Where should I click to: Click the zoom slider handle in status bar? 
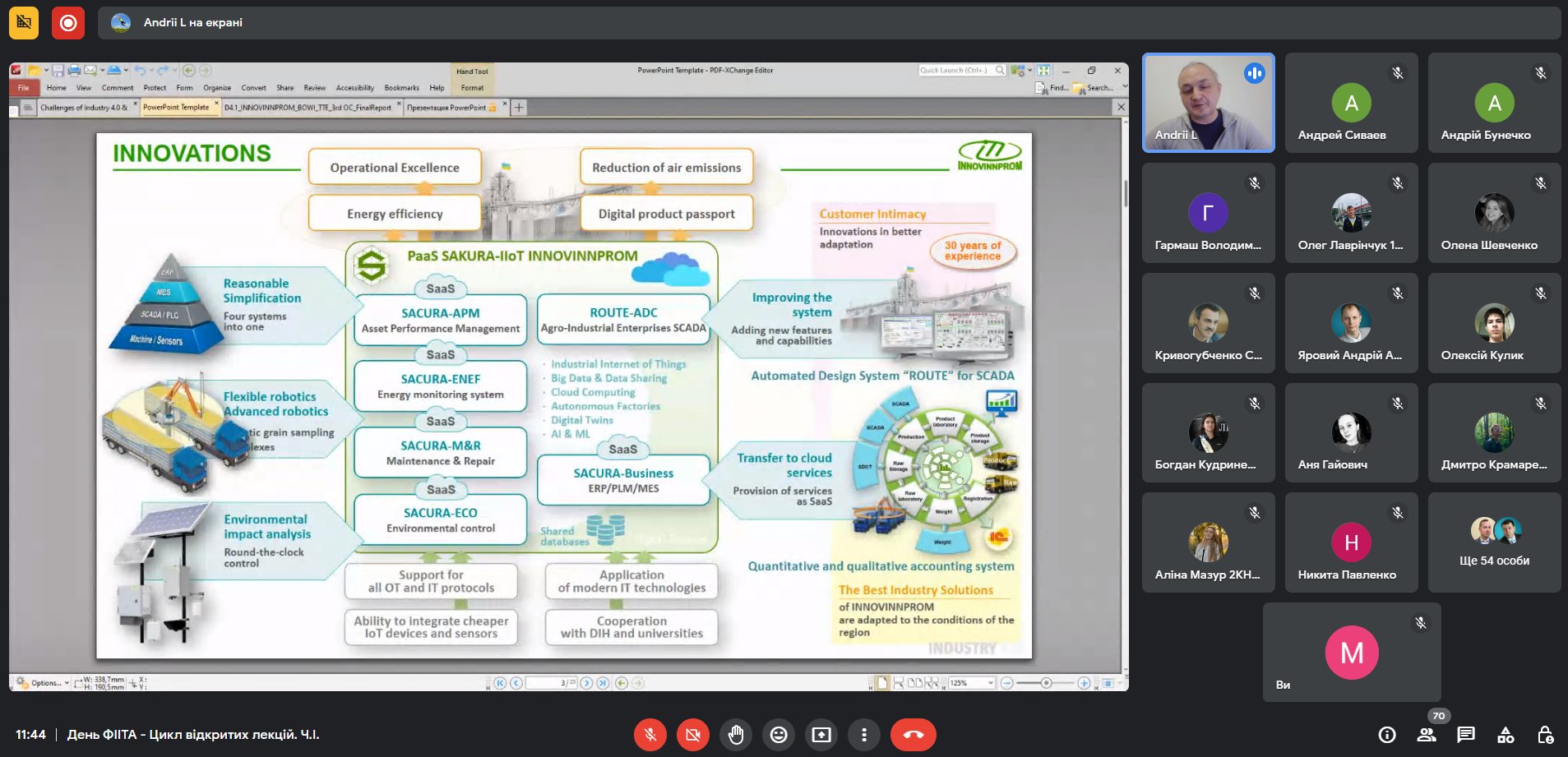1046,683
